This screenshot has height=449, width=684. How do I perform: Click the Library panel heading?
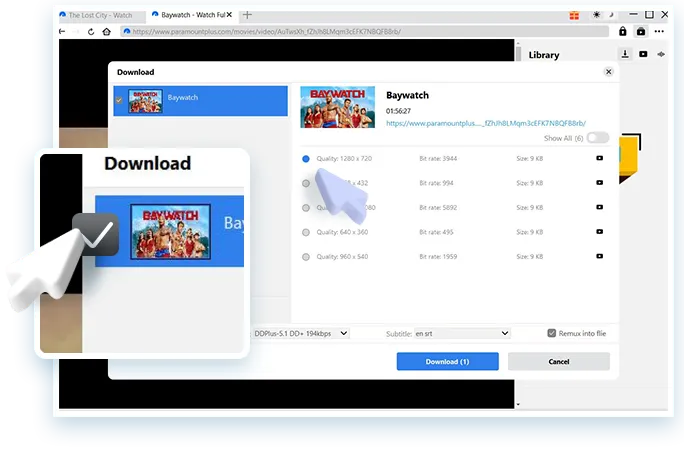[x=544, y=55]
